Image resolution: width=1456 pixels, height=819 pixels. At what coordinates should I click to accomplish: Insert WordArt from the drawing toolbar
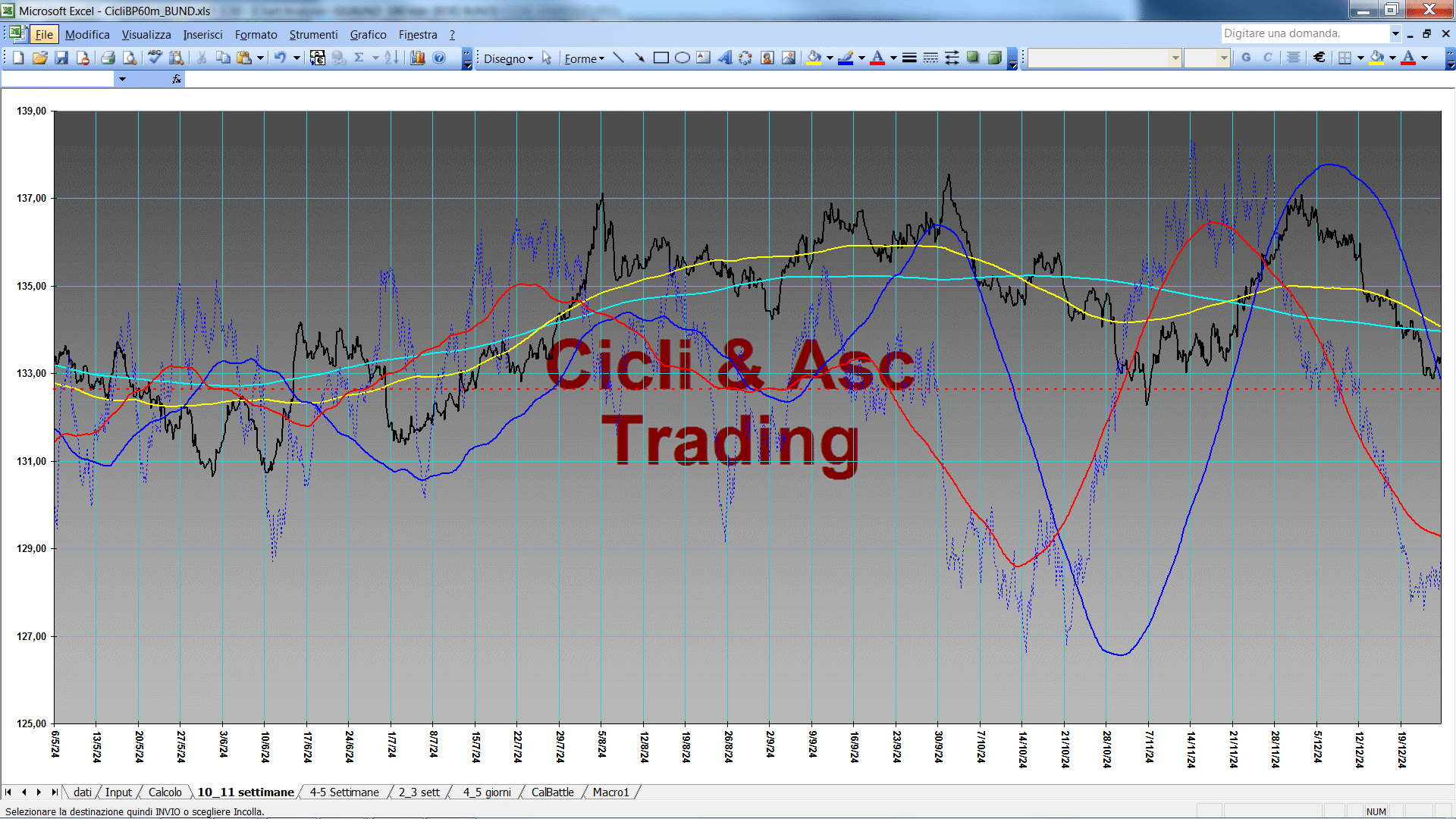coord(725,58)
